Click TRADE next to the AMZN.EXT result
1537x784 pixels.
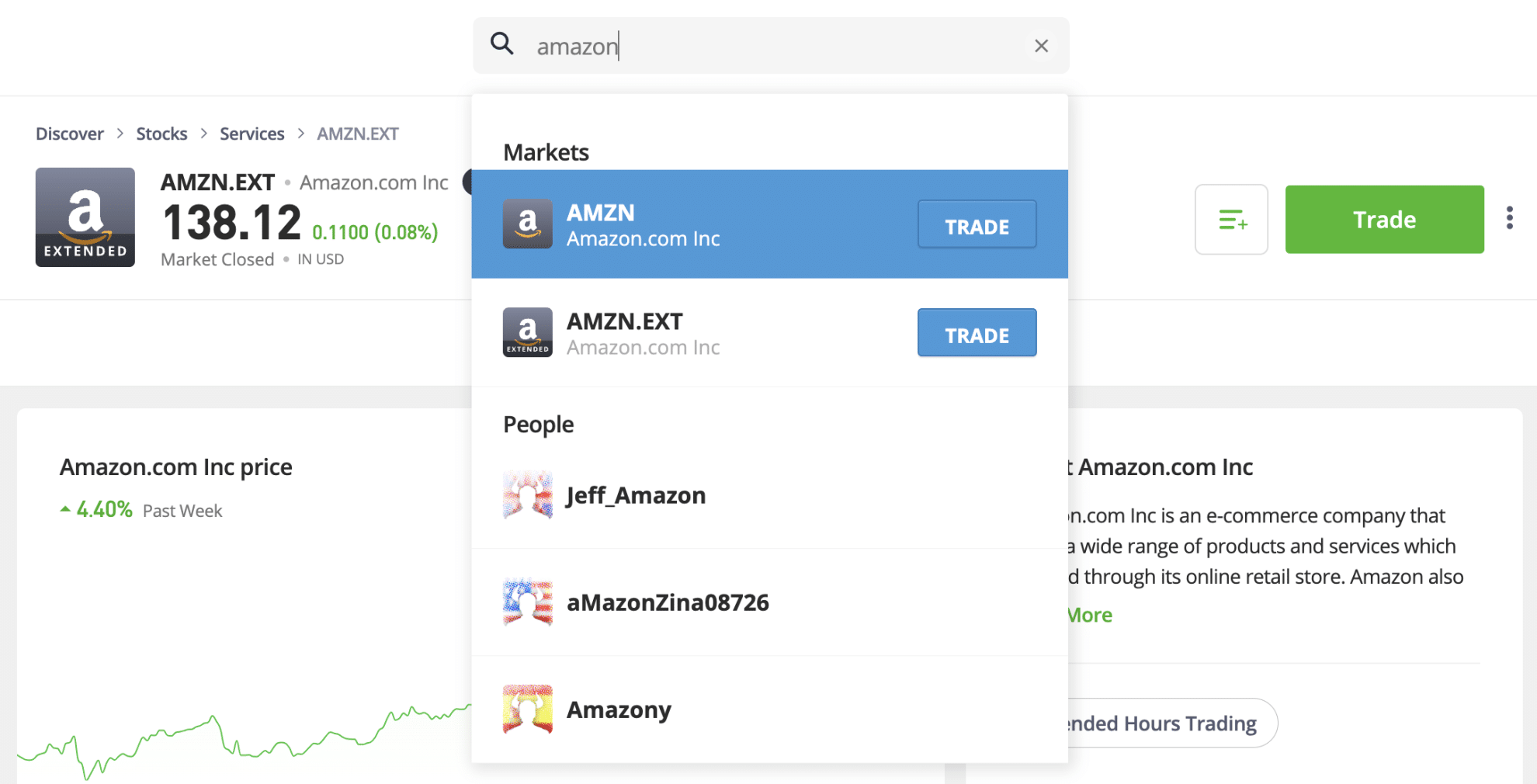coord(977,333)
